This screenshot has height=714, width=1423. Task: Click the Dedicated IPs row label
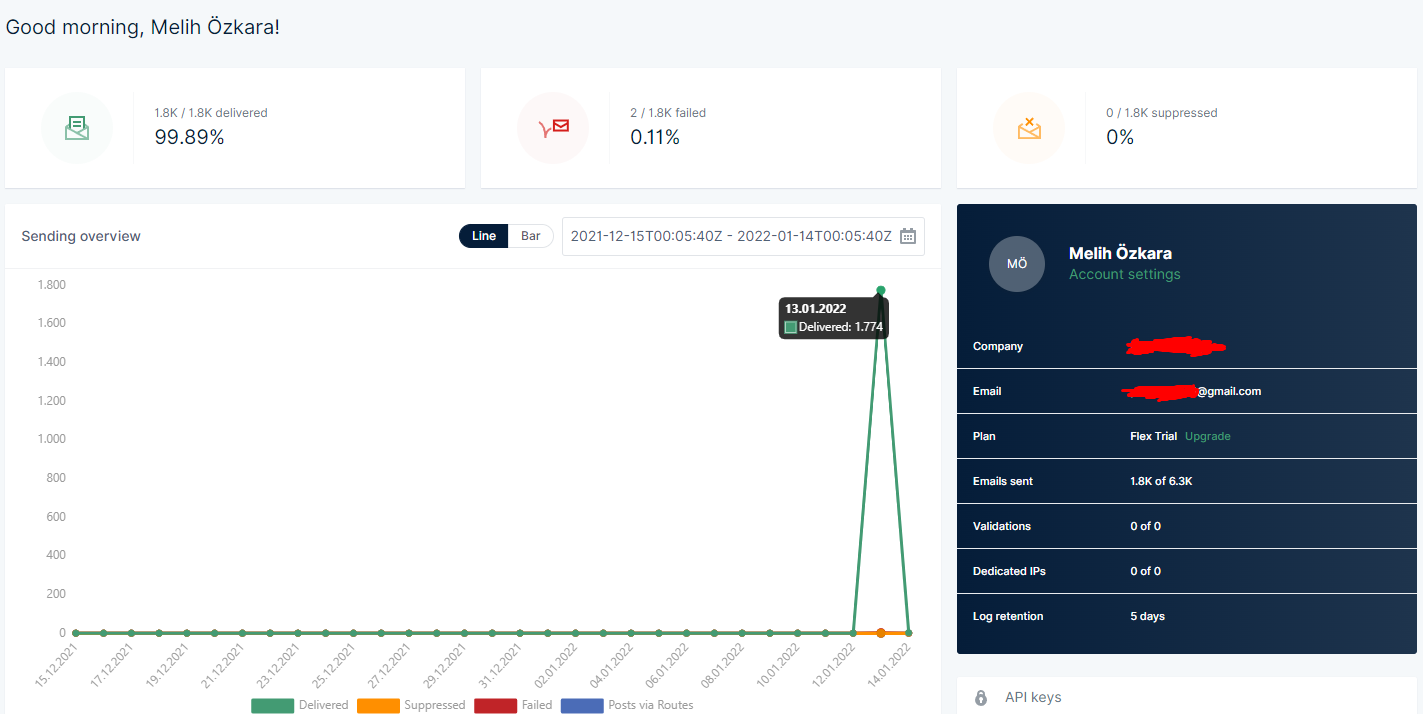(1008, 571)
